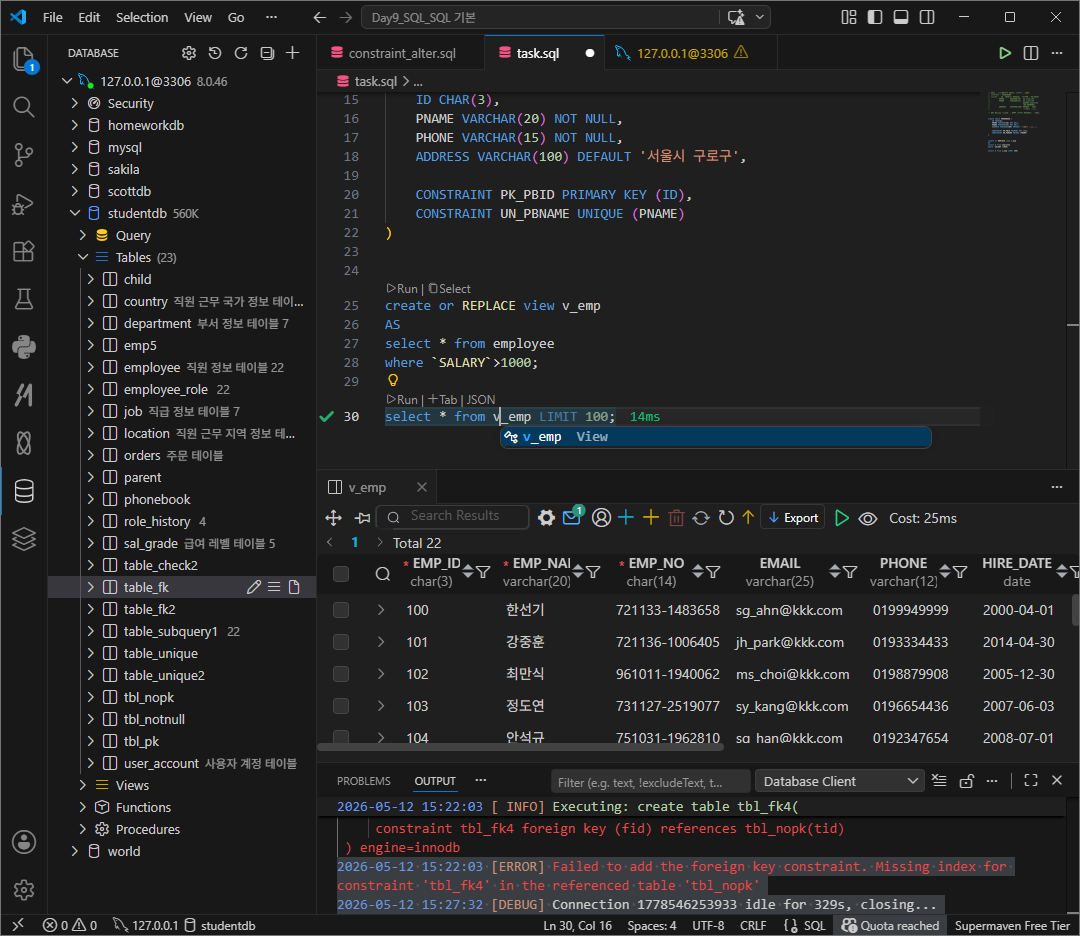Open database query history
Image resolution: width=1080 pixels, height=936 pixels.
[215, 53]
